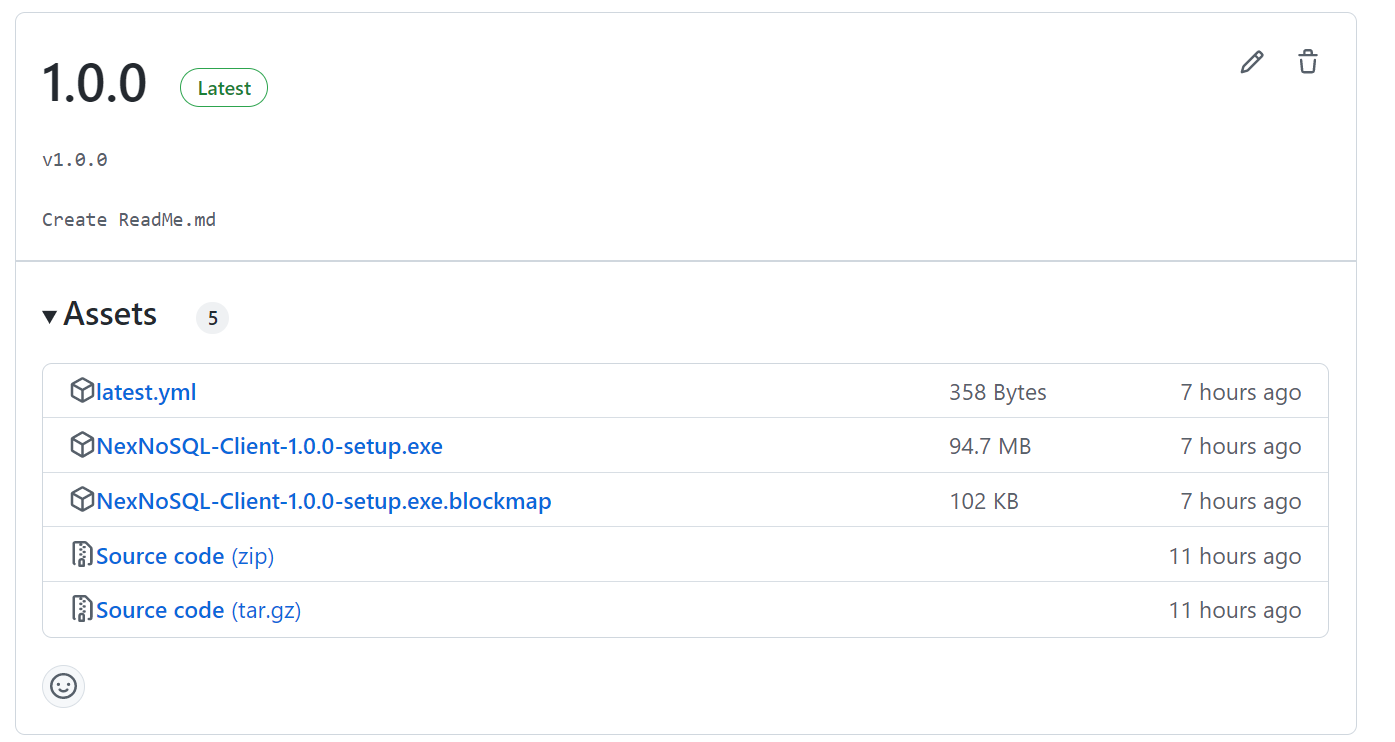The width and height of the screenshot is (1395, 742).
Task: Click the package icon beside latest.yml
Action: [82, 390]
